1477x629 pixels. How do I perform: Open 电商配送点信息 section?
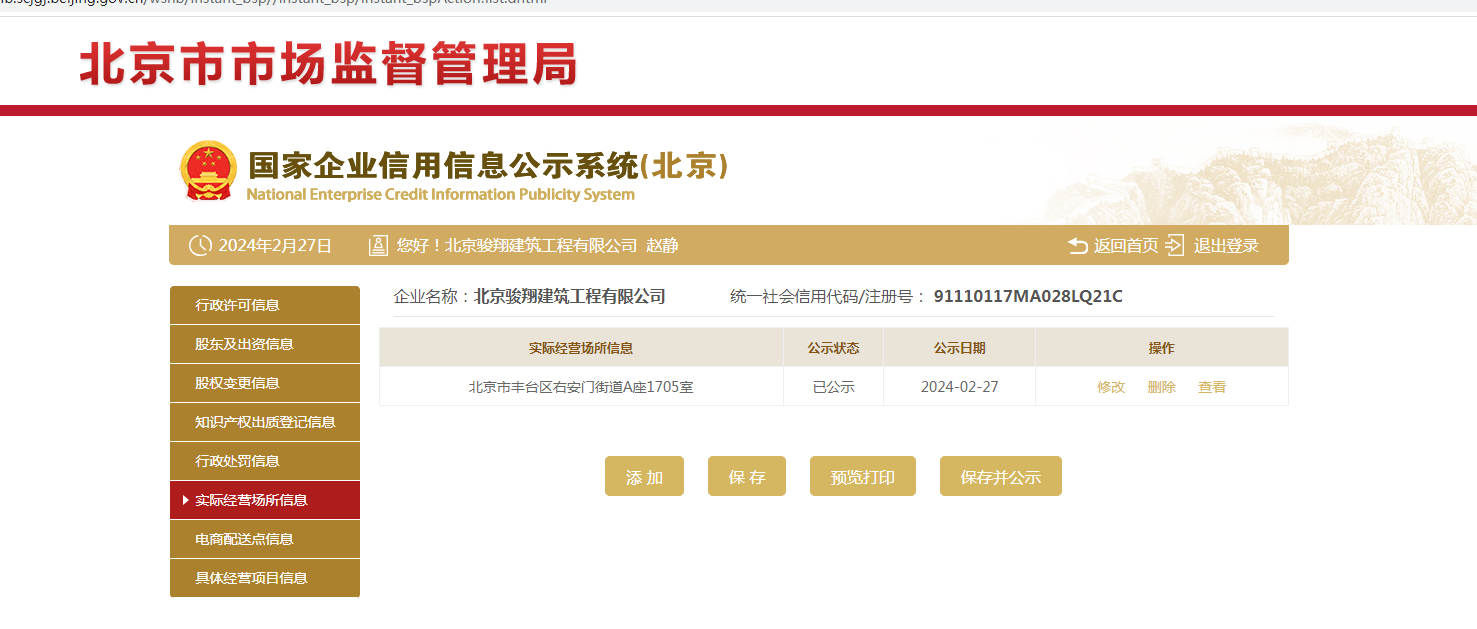(265, 539)
